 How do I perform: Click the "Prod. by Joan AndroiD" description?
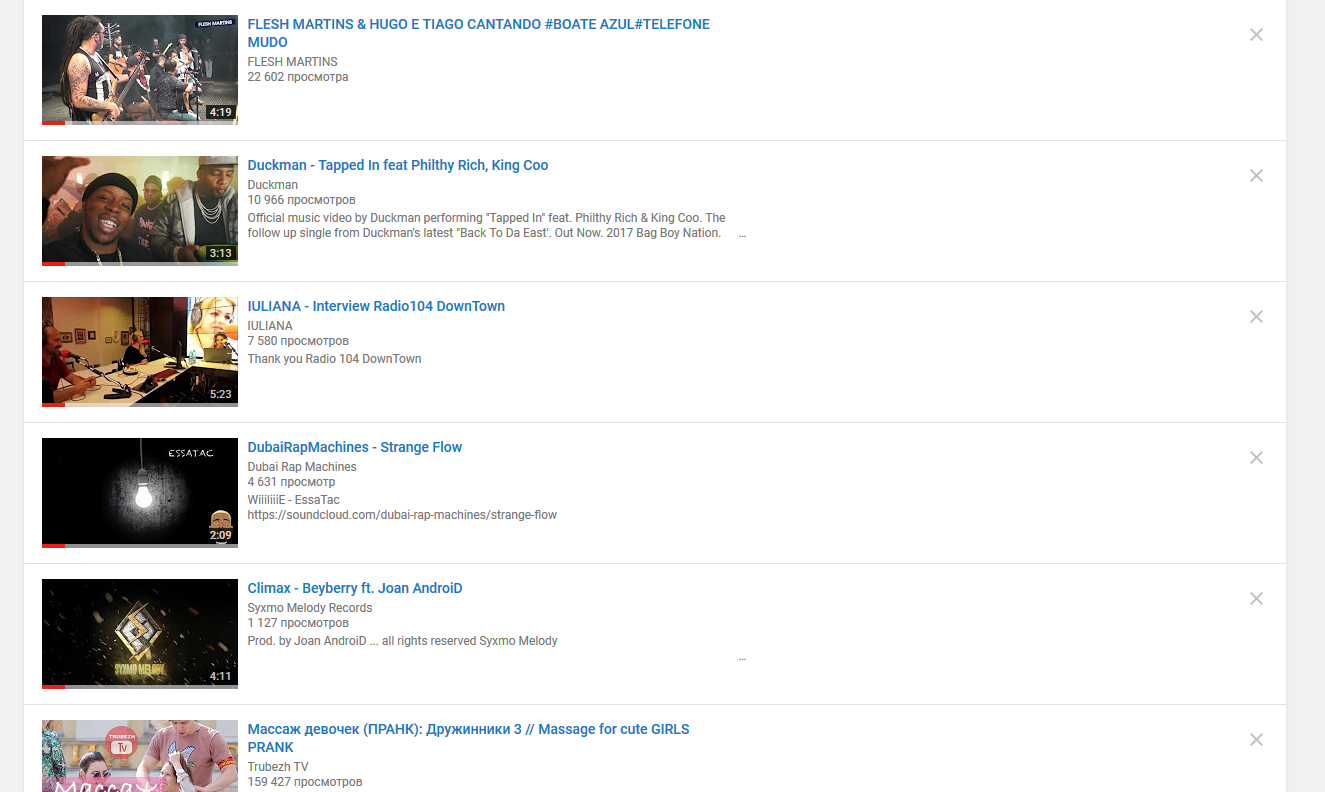point(403,641)
